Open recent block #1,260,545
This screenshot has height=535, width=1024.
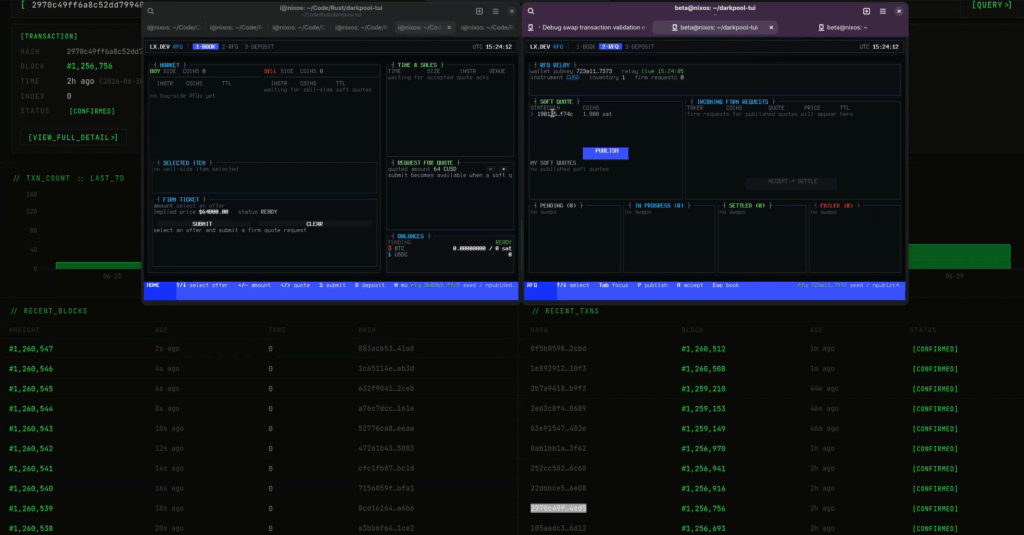coord(31,389)
